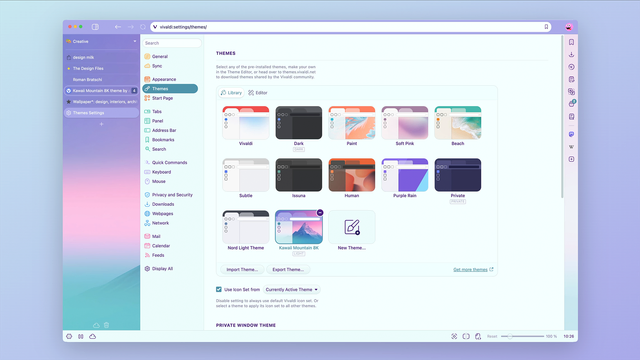Open the Translate panel icon in side panel
The image size is (640, 360).
571,91
